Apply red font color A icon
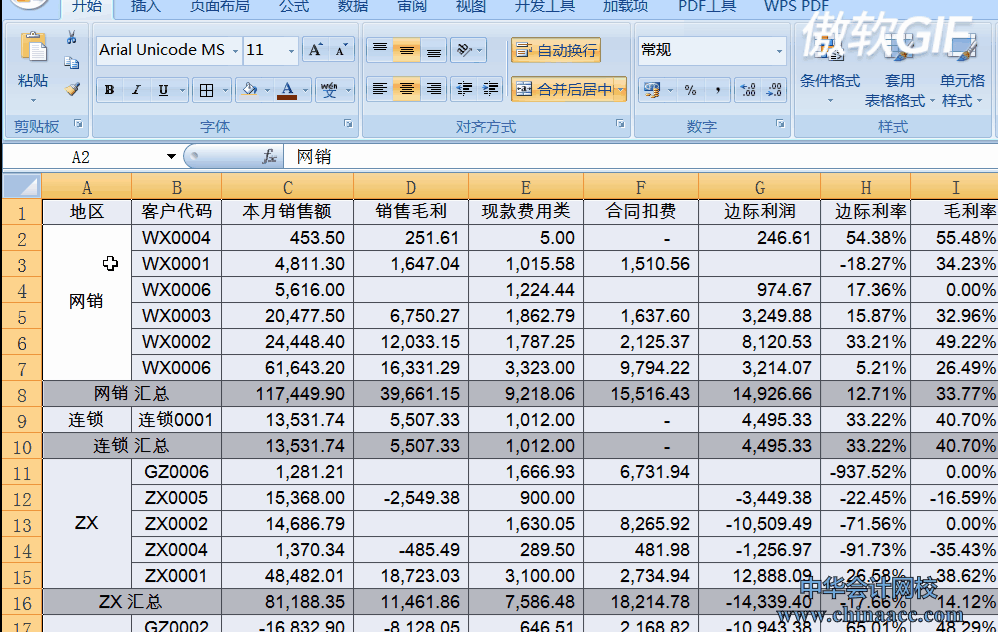 [x=287, y=90]
